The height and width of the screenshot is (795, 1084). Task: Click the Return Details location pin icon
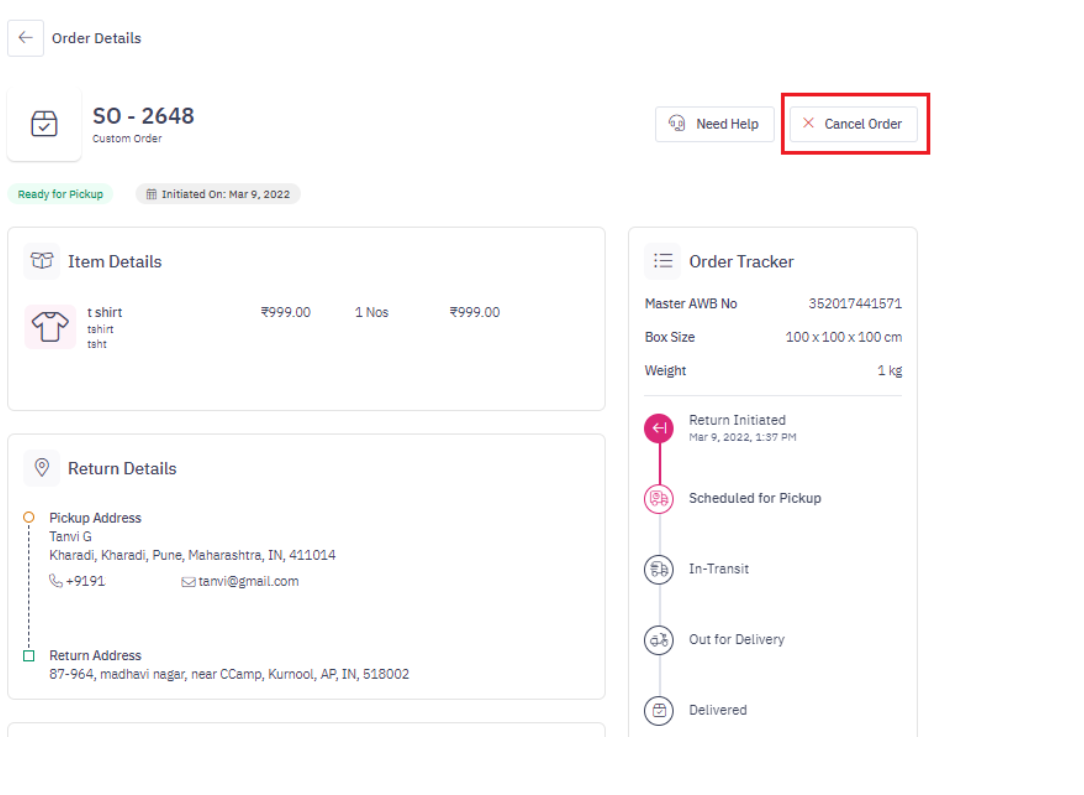(41, 468)
